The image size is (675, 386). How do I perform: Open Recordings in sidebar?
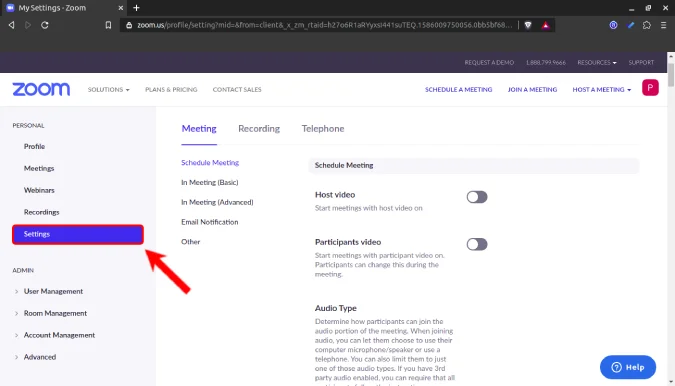pyautogui.click(x=42, y=212)
